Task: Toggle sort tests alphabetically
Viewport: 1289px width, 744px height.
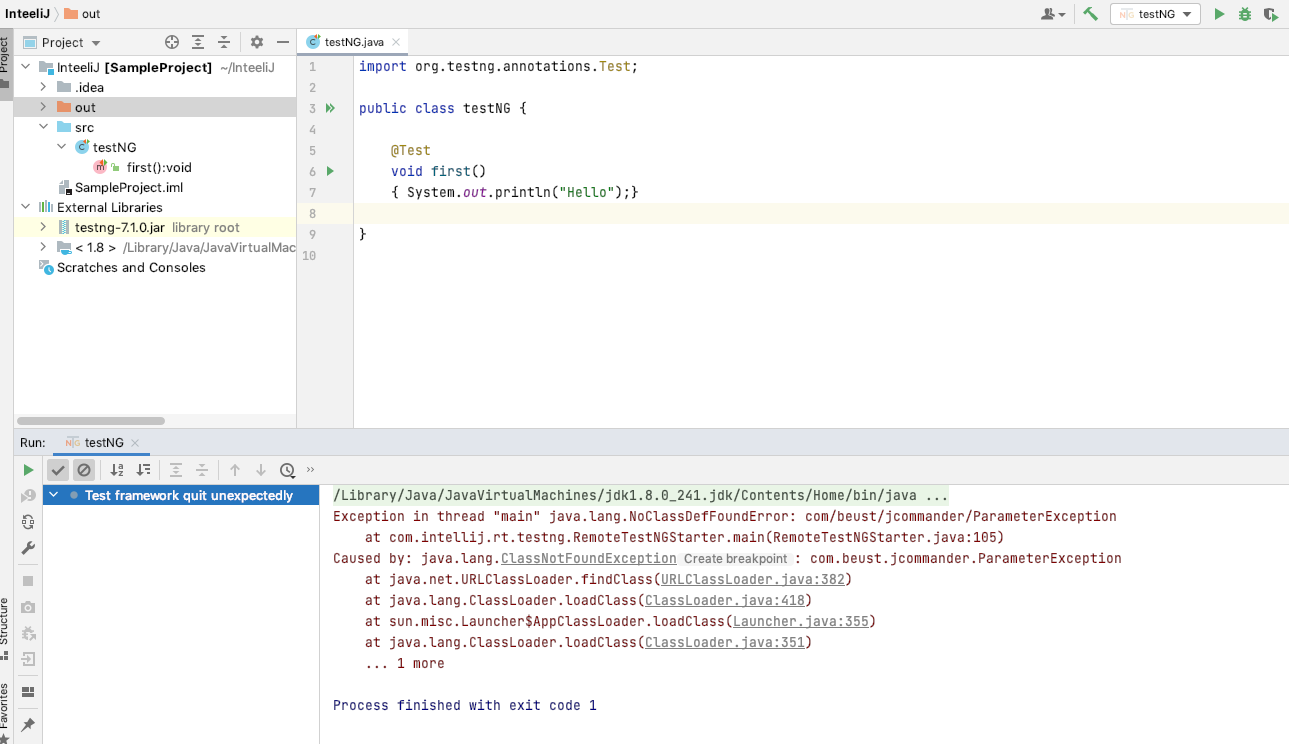Action: (117, 470)
